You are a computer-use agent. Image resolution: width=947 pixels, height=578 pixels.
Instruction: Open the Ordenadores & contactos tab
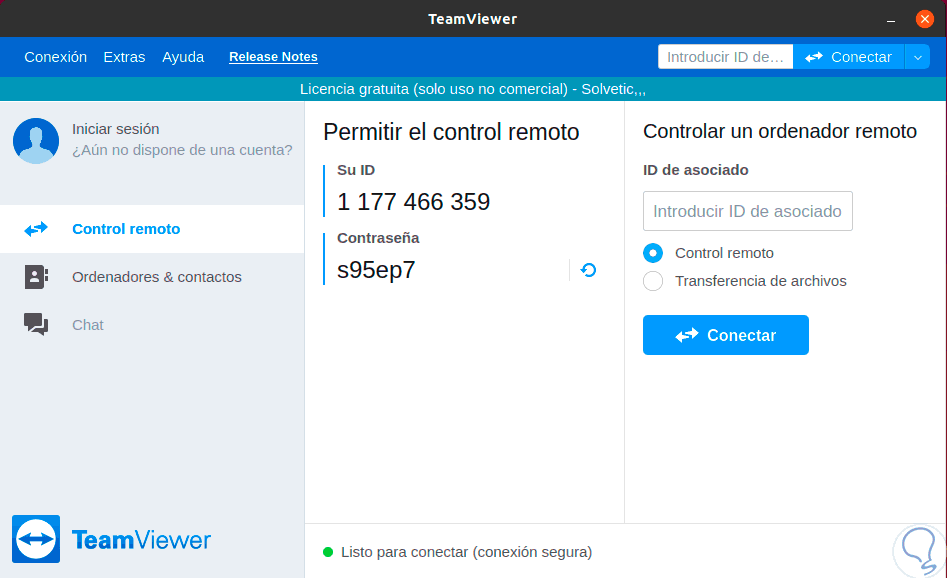click(x=152, y=277)
